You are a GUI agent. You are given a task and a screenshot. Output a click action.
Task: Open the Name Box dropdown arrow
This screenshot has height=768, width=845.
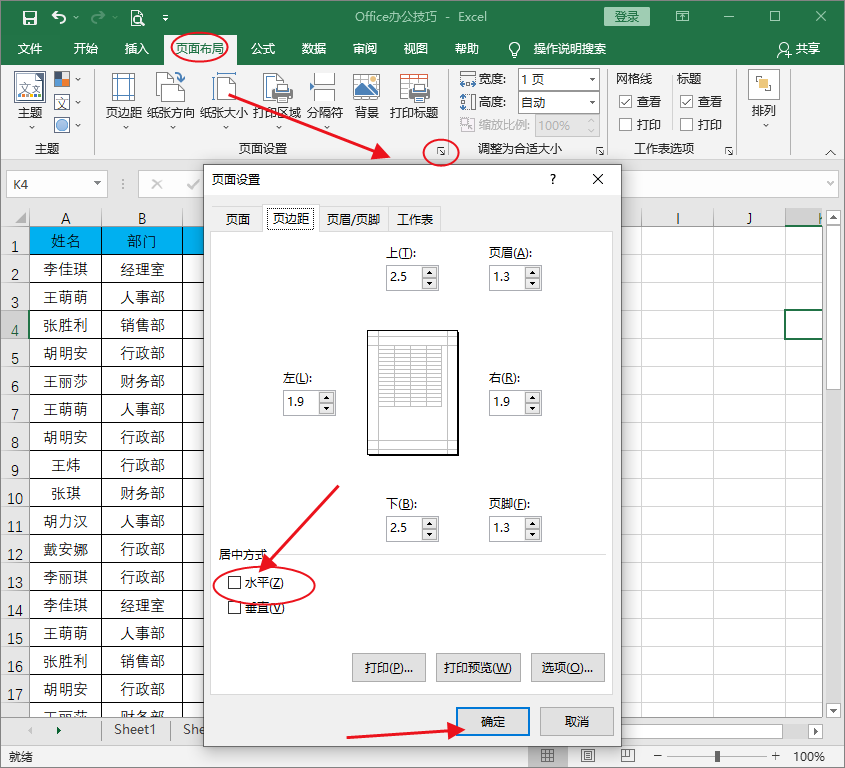click(97, 184)
